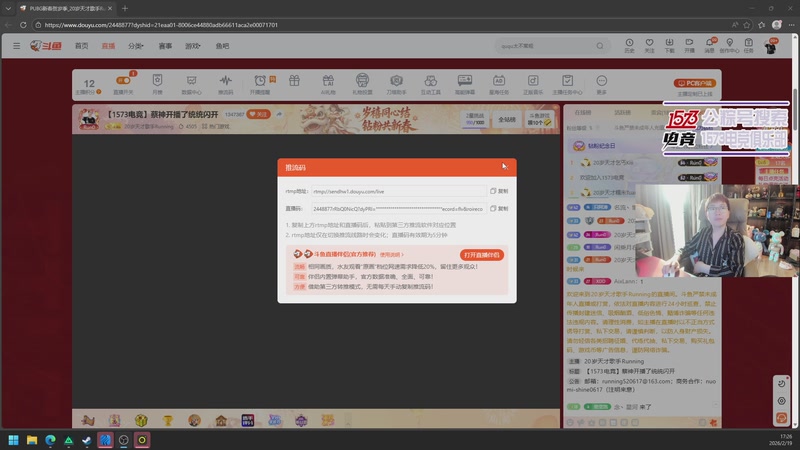
Task: Open 推流码 stream code tool
Action: click(226, 84)
